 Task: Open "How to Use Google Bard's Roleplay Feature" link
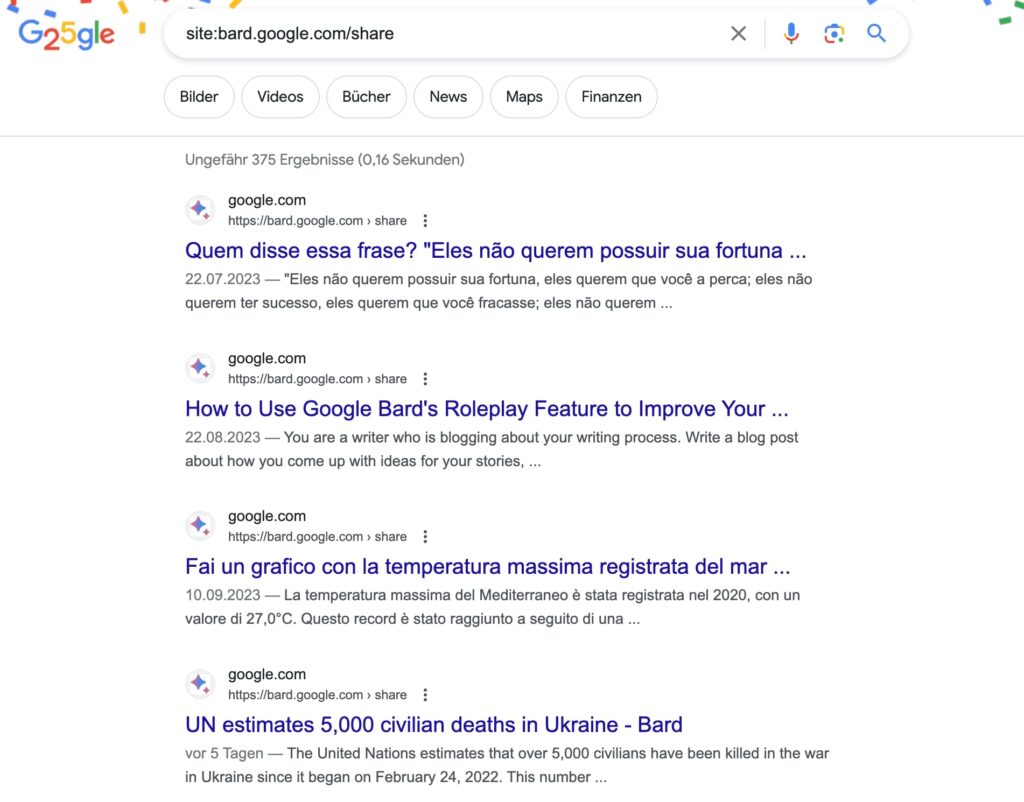[486, 408]
